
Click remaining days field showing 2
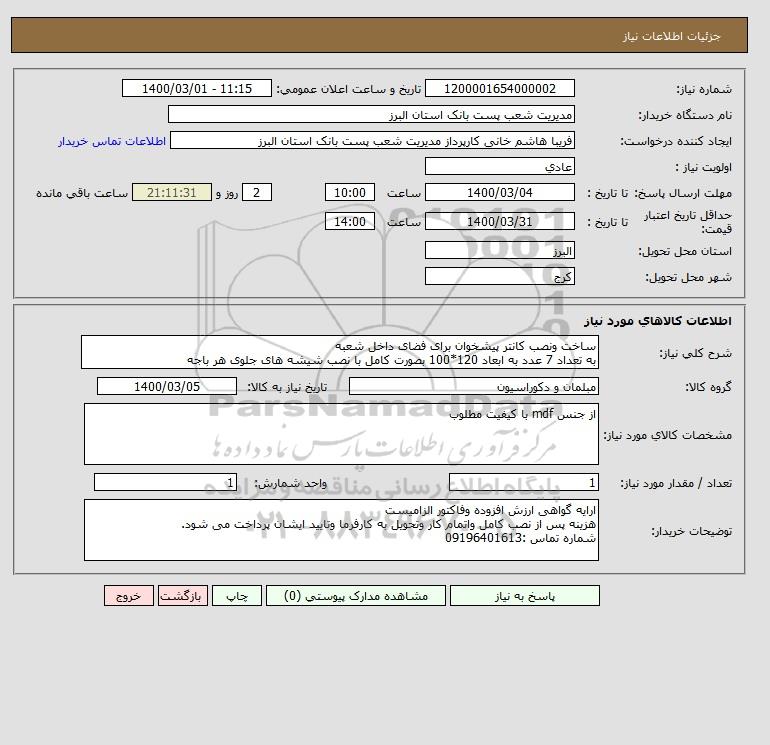tap(257, 193)
